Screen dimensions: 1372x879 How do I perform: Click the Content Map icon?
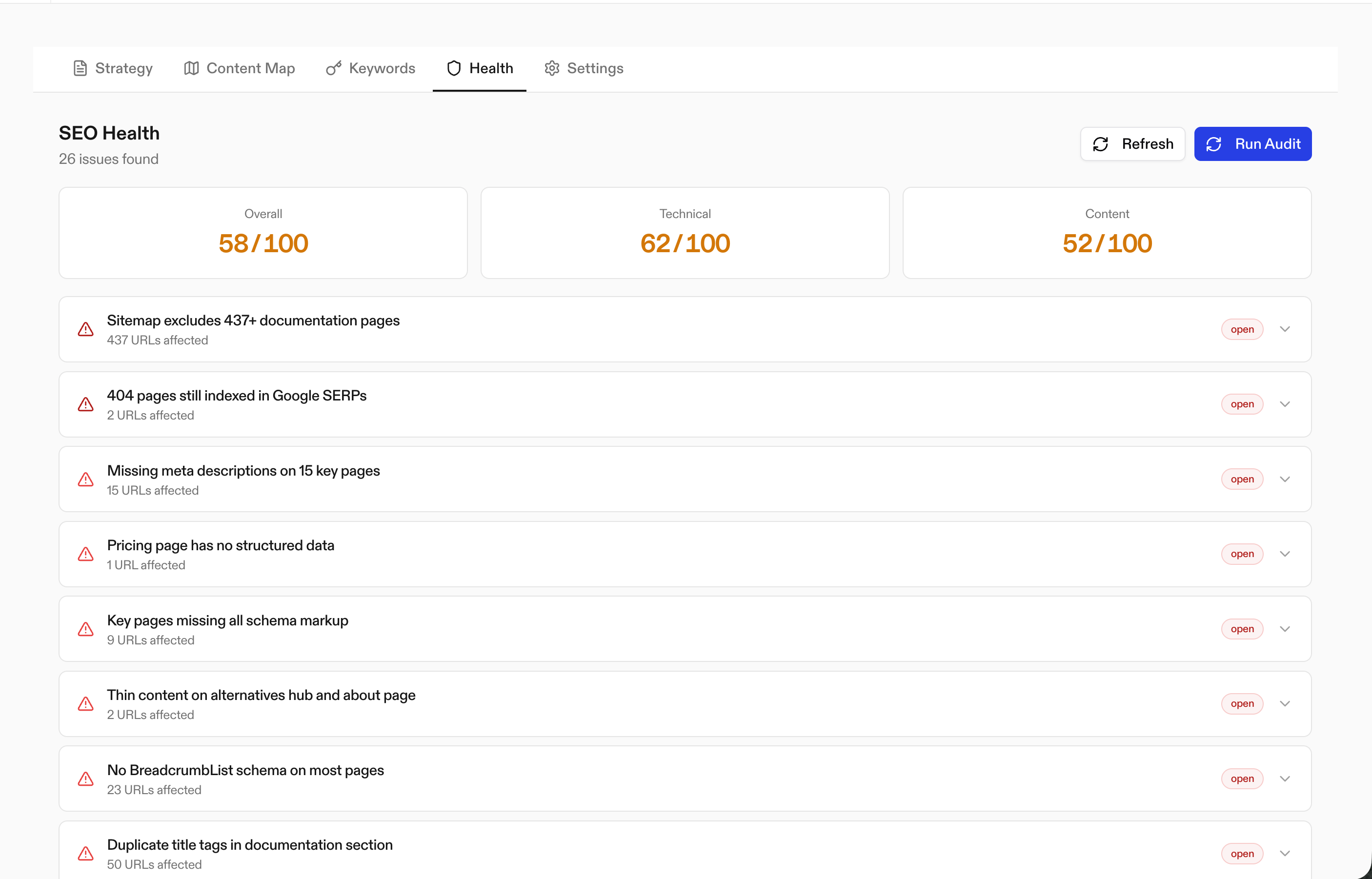(x=191, y=68)
